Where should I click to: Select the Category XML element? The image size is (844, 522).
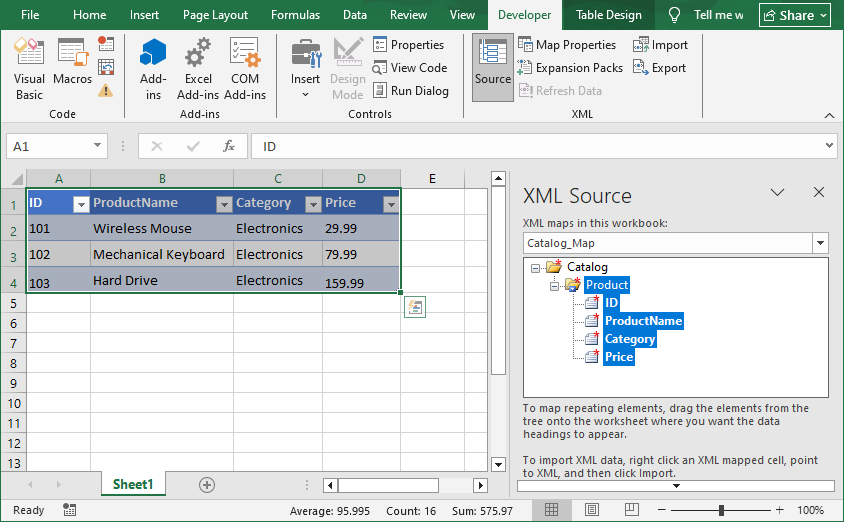coord(630,339)
